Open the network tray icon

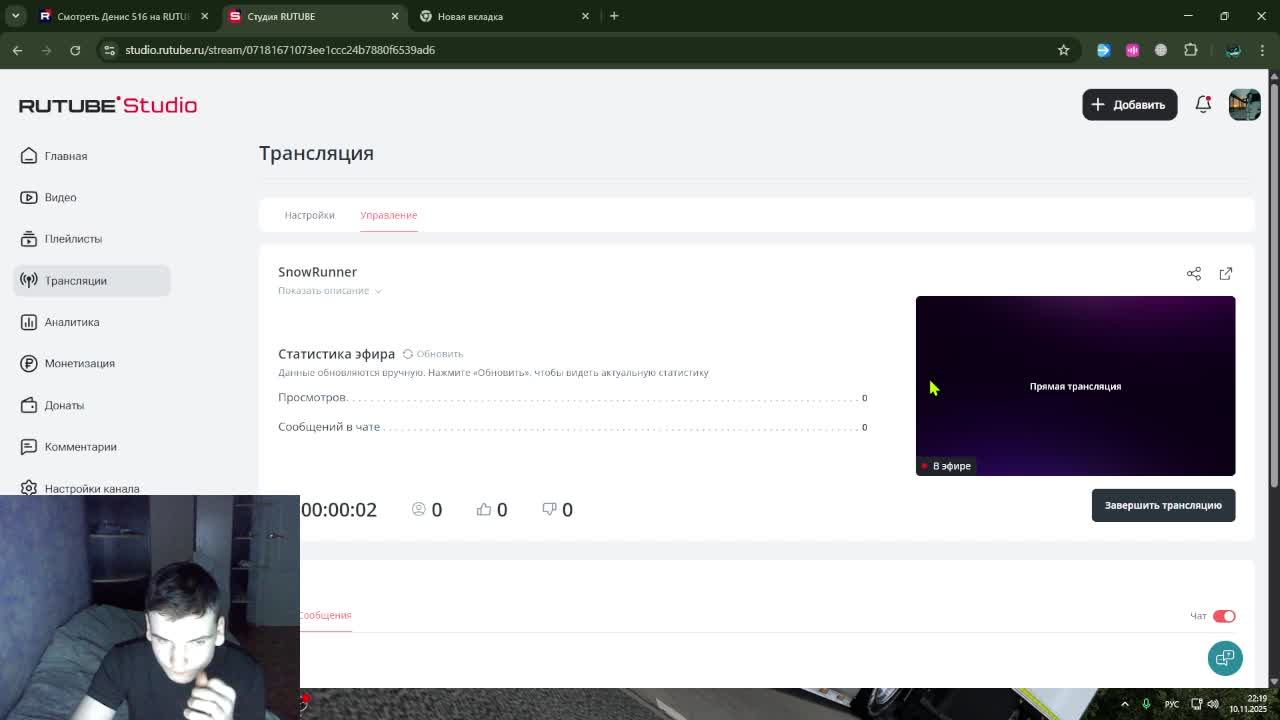tap(1197, 704)
